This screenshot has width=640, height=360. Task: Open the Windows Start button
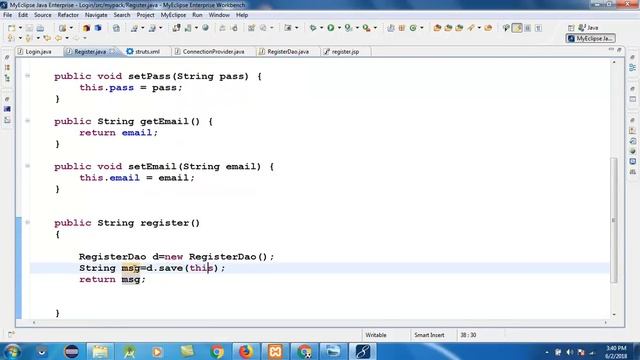(12, 351)
